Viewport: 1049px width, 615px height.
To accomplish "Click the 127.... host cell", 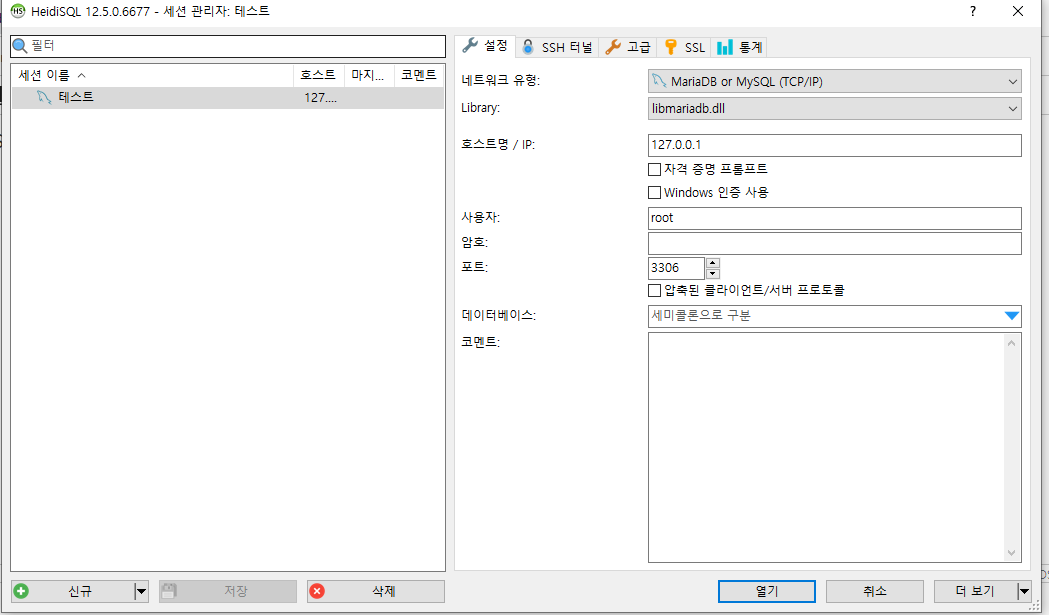I will (320, 98).
